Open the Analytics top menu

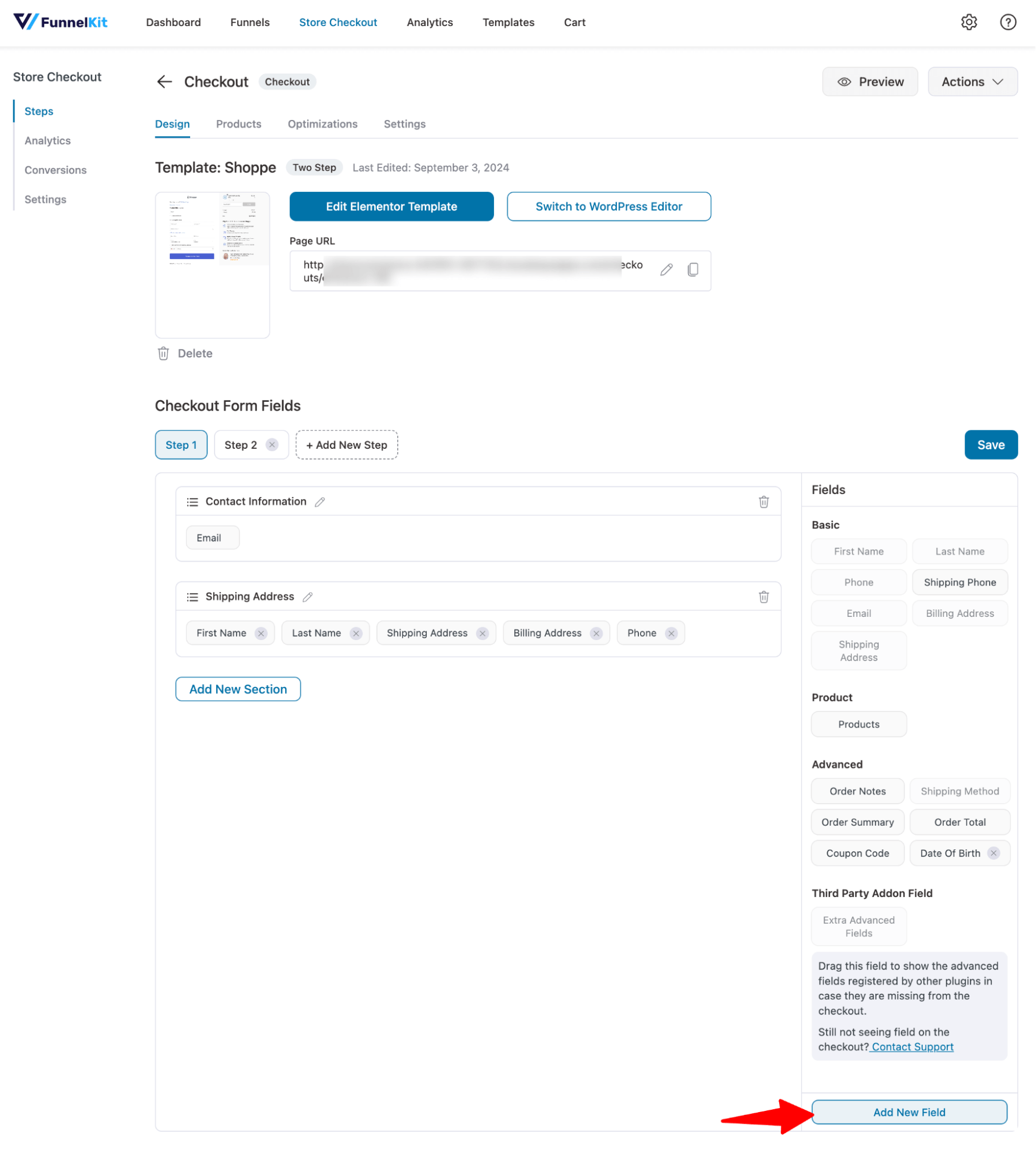tap(430, 22)
